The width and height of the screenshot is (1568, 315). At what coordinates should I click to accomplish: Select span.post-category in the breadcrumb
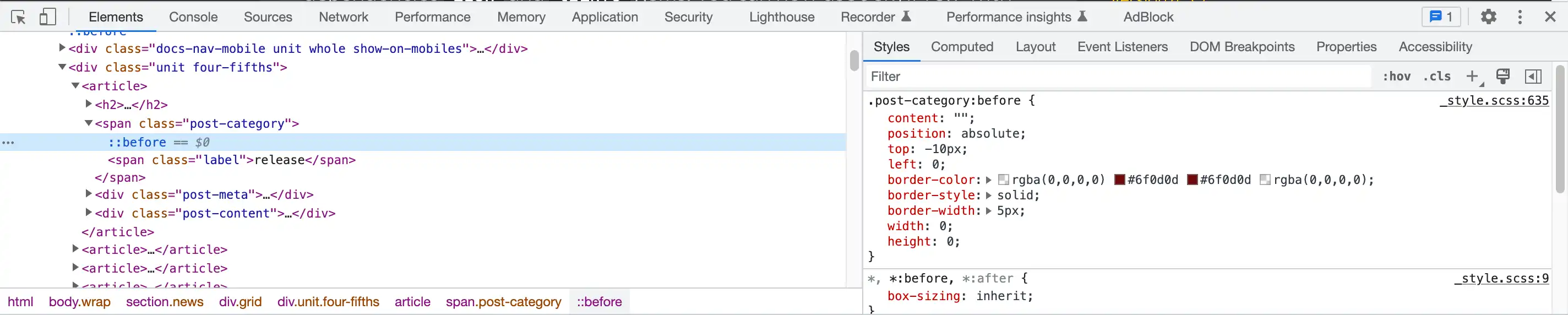pos(503,302)
